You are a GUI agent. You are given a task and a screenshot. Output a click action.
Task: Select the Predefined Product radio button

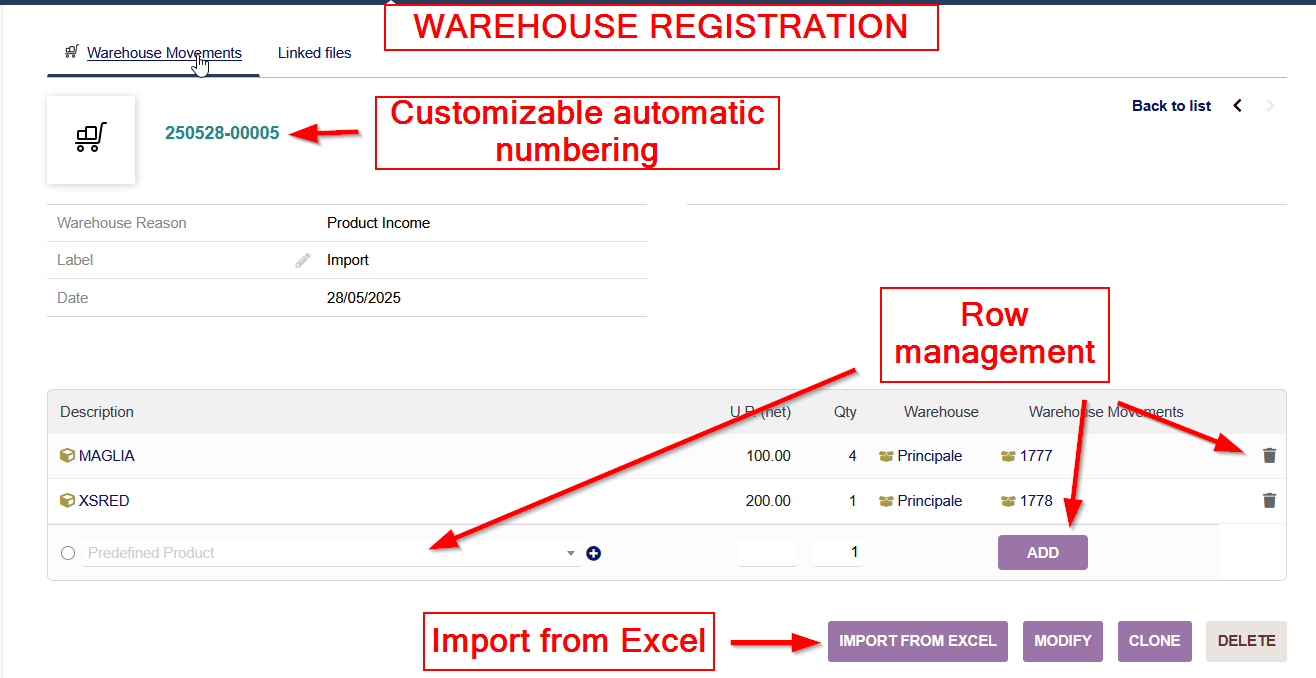tap(68, 553)
